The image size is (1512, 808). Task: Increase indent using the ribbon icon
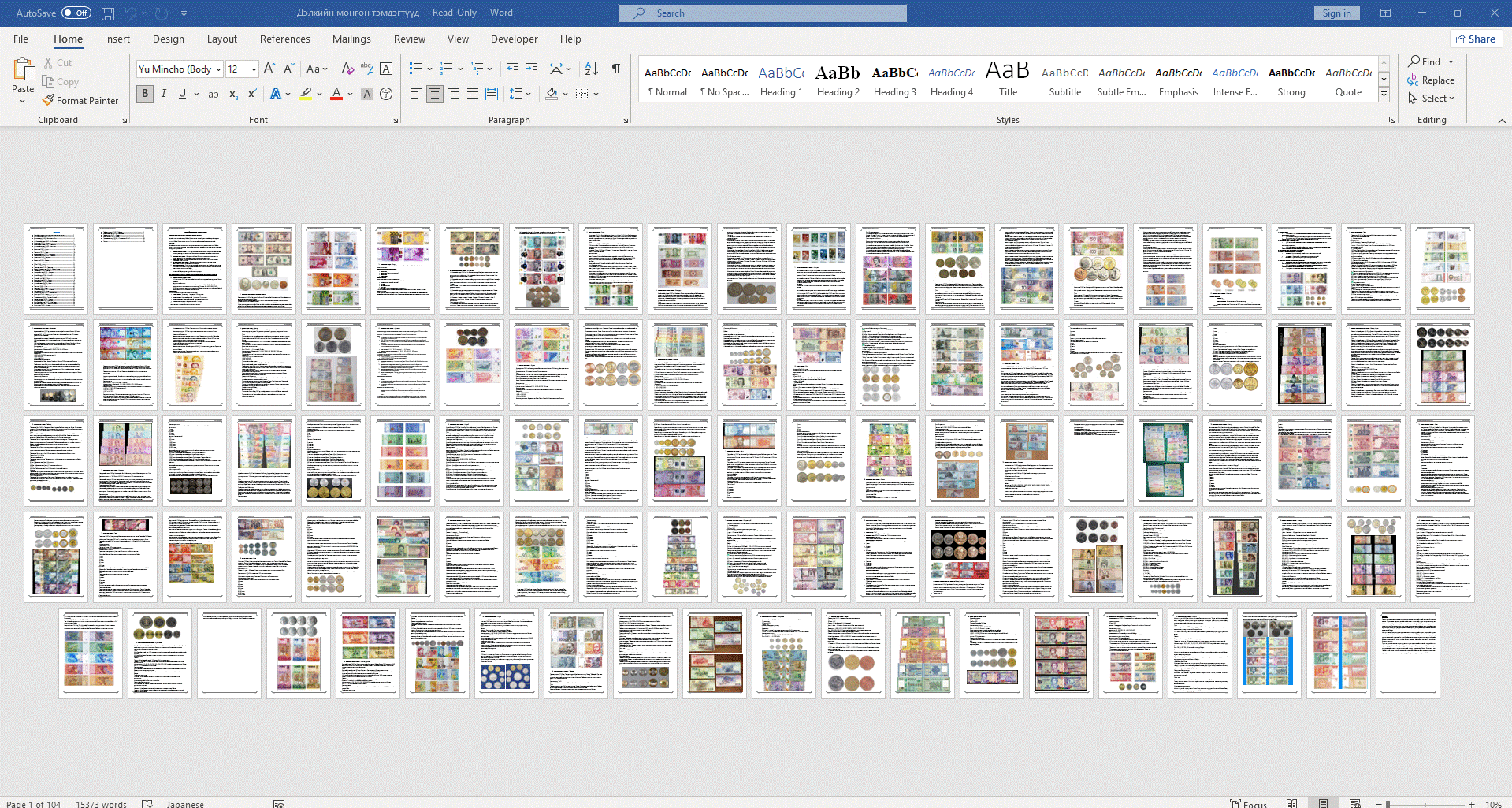532,69
